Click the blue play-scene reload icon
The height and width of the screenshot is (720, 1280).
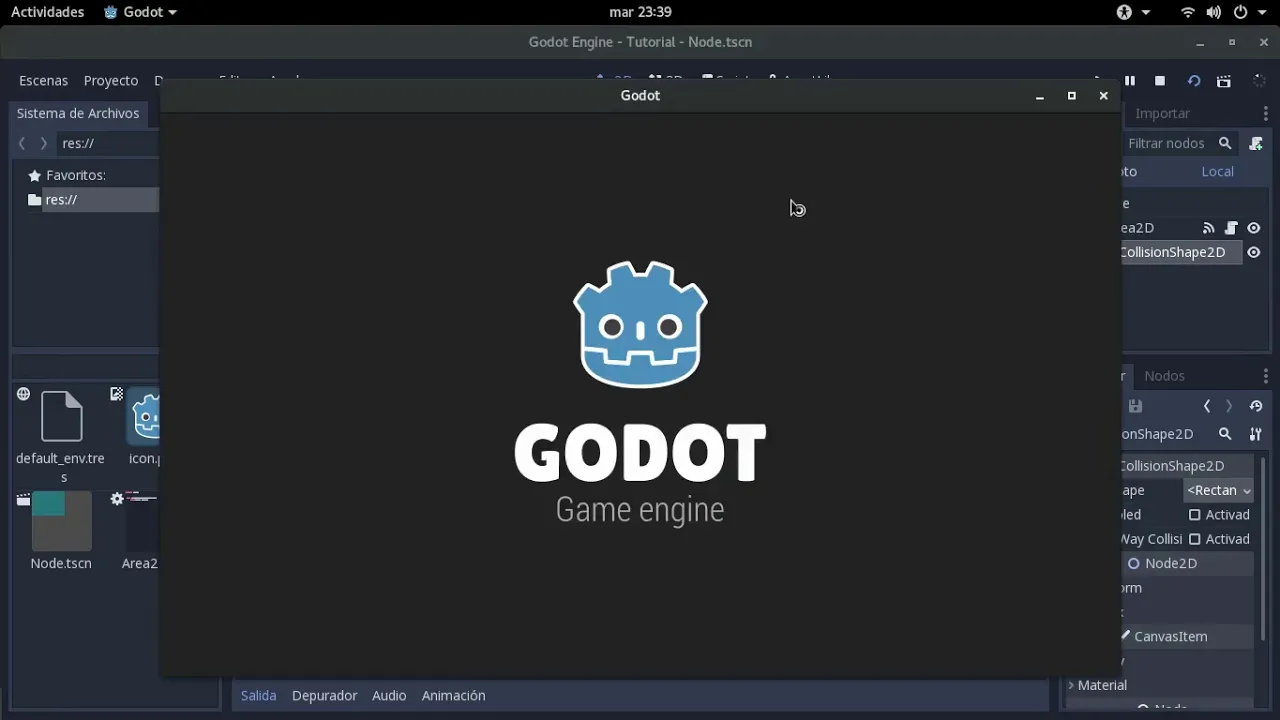pos(1193,81)
